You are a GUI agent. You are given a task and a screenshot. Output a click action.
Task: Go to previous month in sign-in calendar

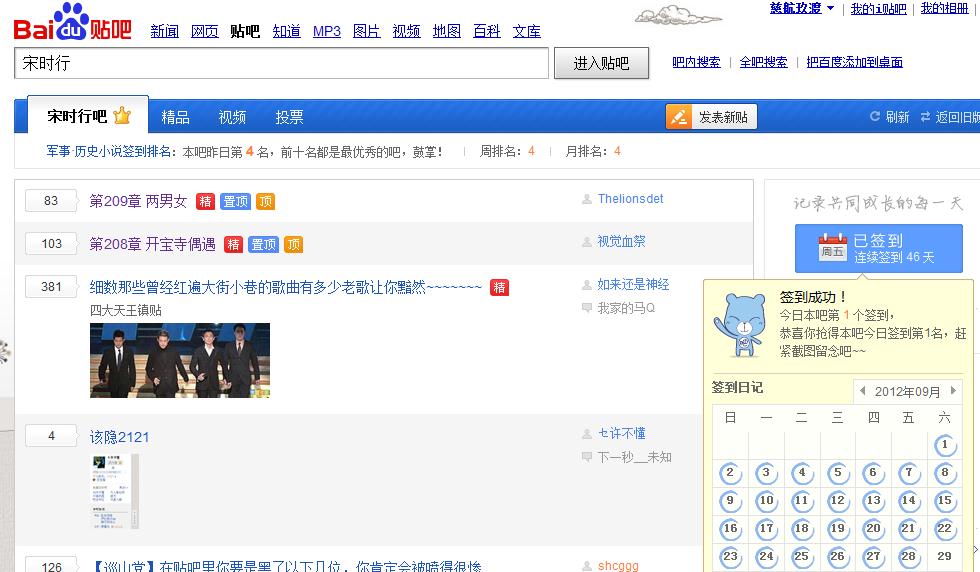pyautogui.click(x=862, y=391)
